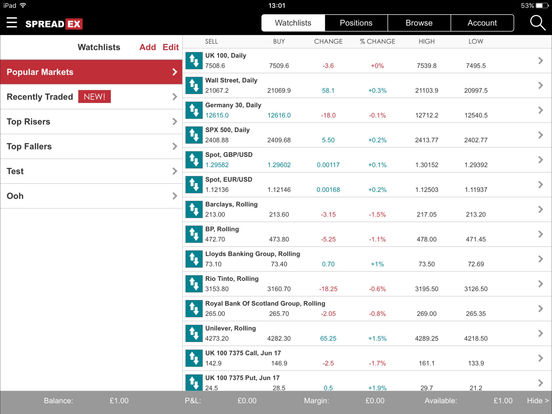
Task: Open the Recently Traded watchlist
Action: point(91,97)
